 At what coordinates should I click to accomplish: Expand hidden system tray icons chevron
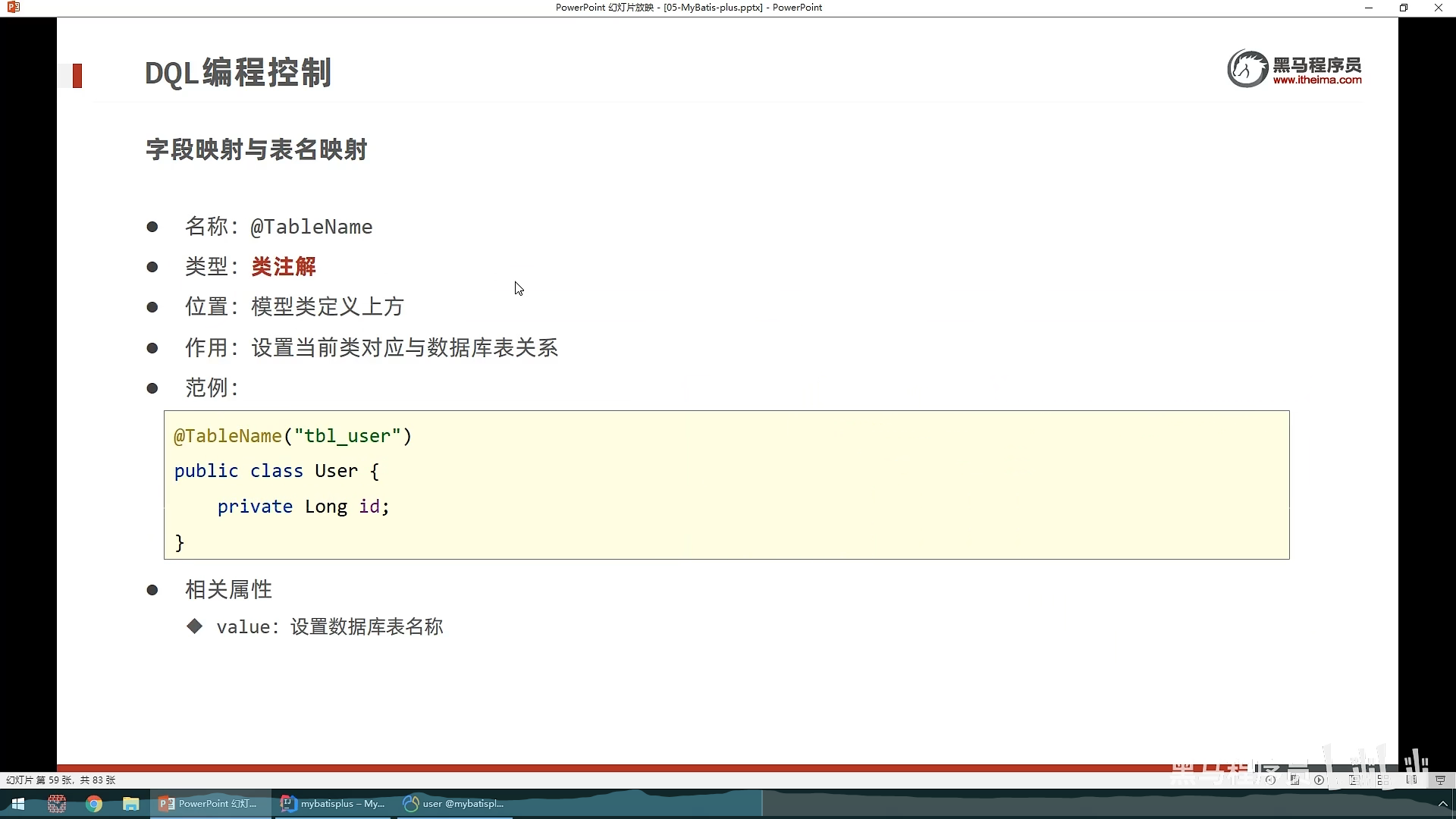point(1442,804)
